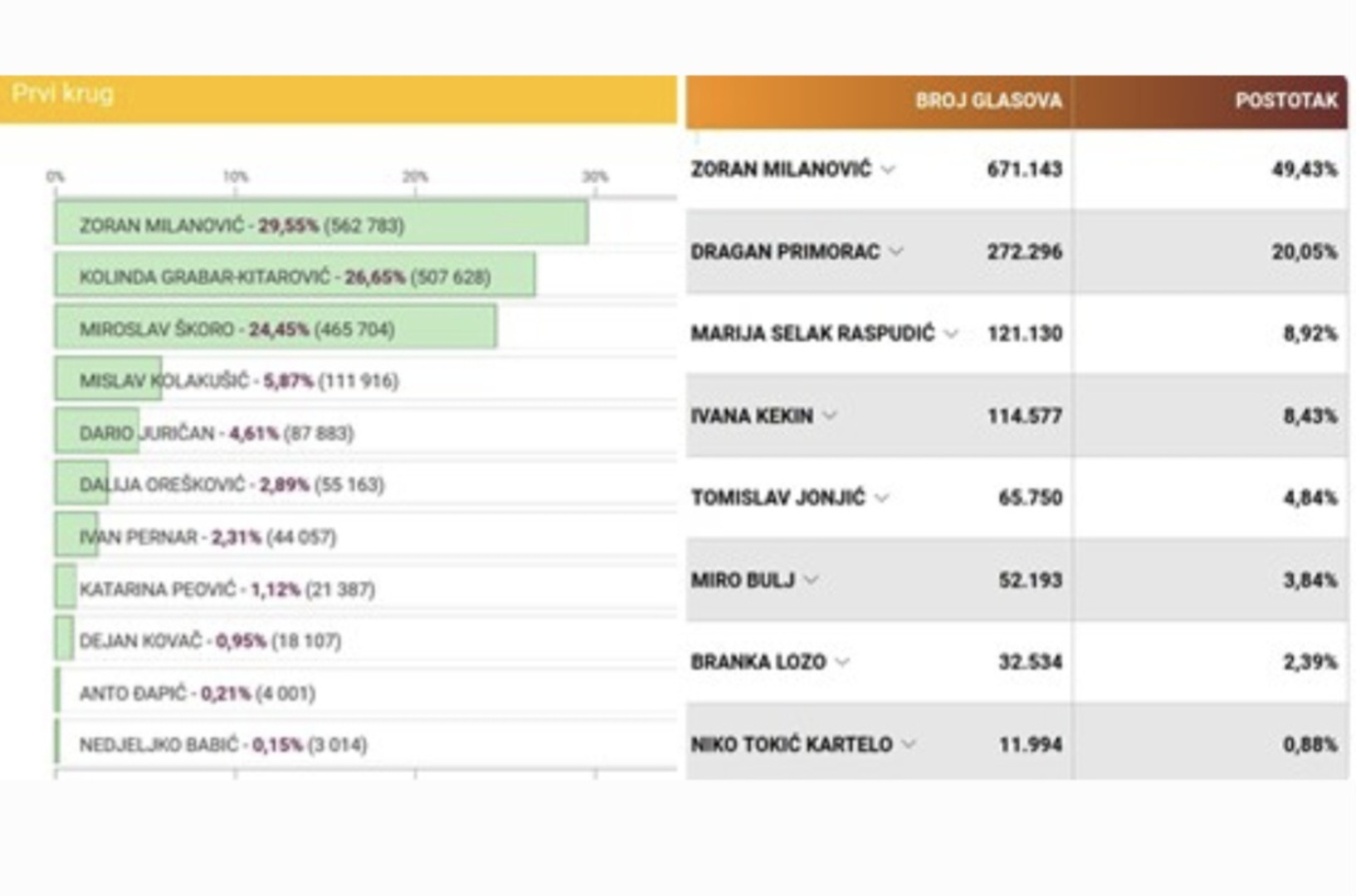Click the Nedjeljko Babić 0,15% chart row
This screenshot has height=896, width=1356.
click(x=222, y=744)
